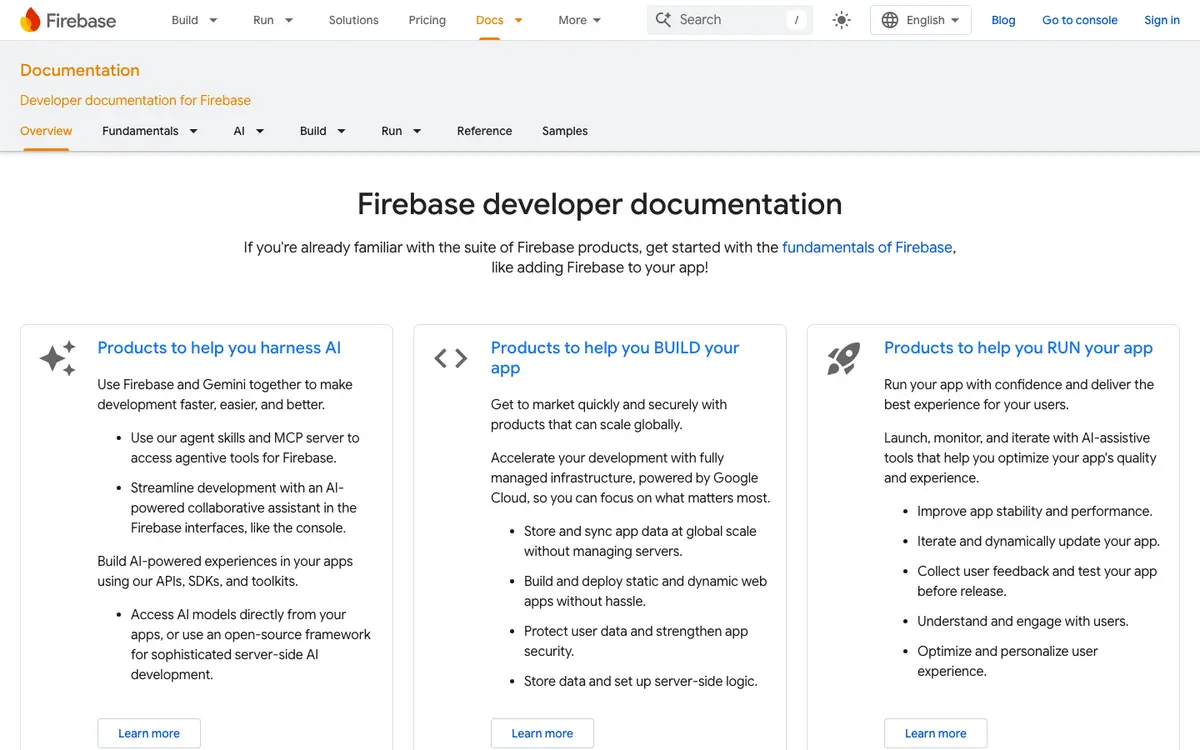Switch to the Reference tab
This screenshot has height=750, width=1200.
[x=484, y=131]
